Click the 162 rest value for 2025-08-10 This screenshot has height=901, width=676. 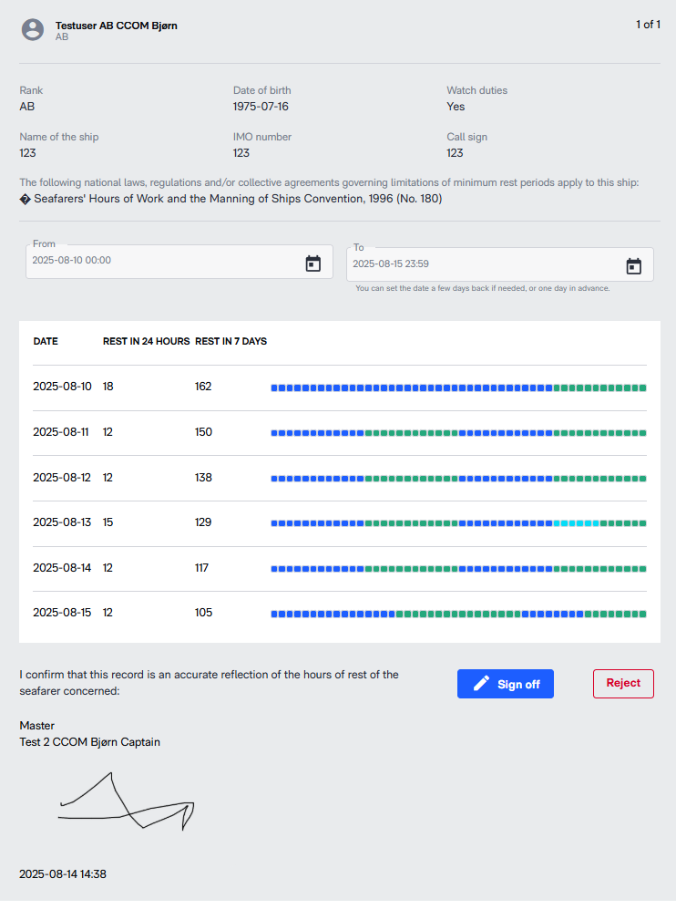pyautogui.click(x=203, y=386)
